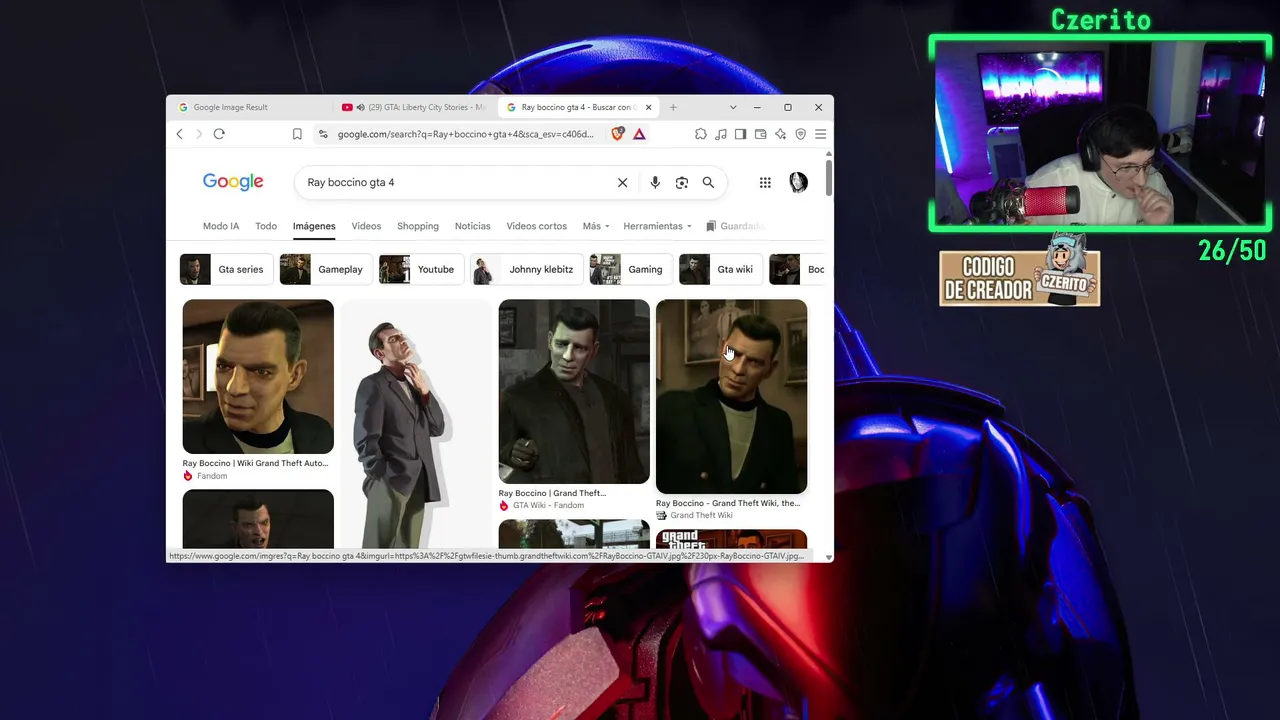Open the VPN shield icon
1280x720 pixels.
[800, 134]
